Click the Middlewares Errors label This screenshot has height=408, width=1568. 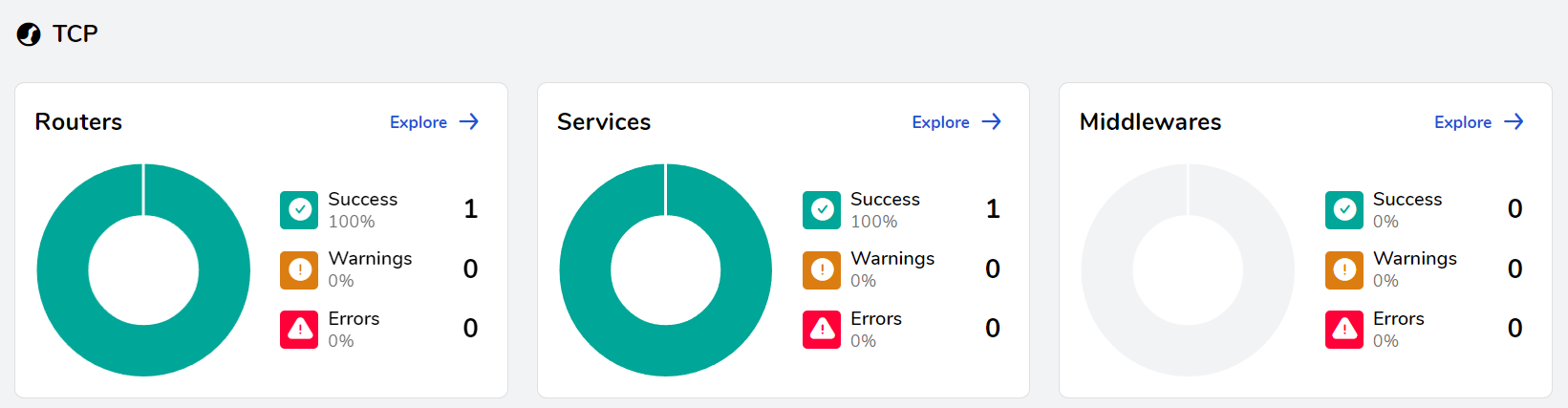pyautogui.click(x=1398, y=319)
